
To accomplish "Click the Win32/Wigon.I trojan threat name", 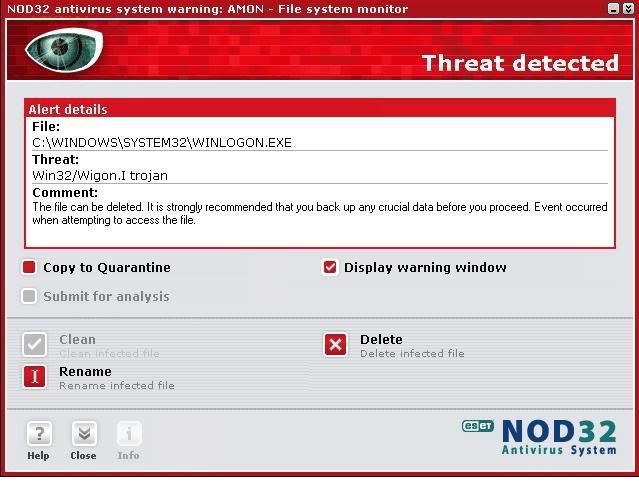I will [x=100, y=175].
